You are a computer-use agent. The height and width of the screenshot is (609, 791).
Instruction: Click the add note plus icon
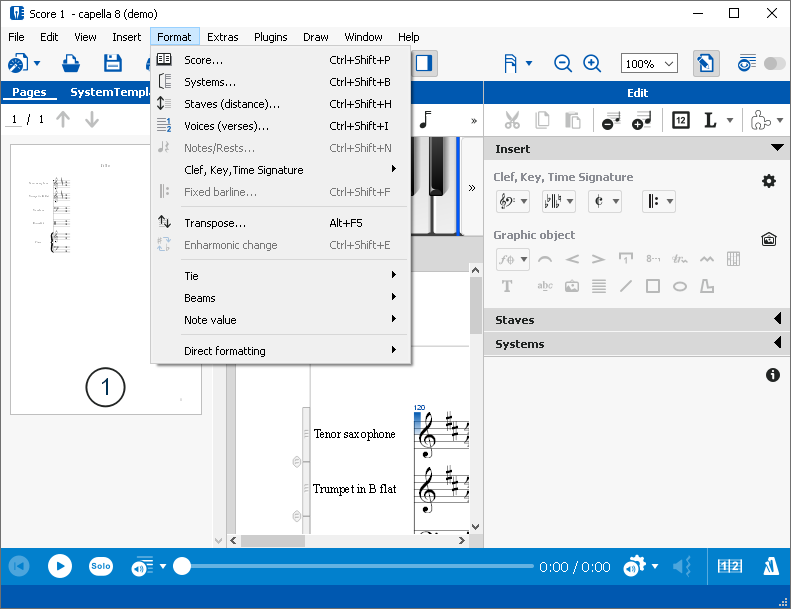(x=642, y=120)
